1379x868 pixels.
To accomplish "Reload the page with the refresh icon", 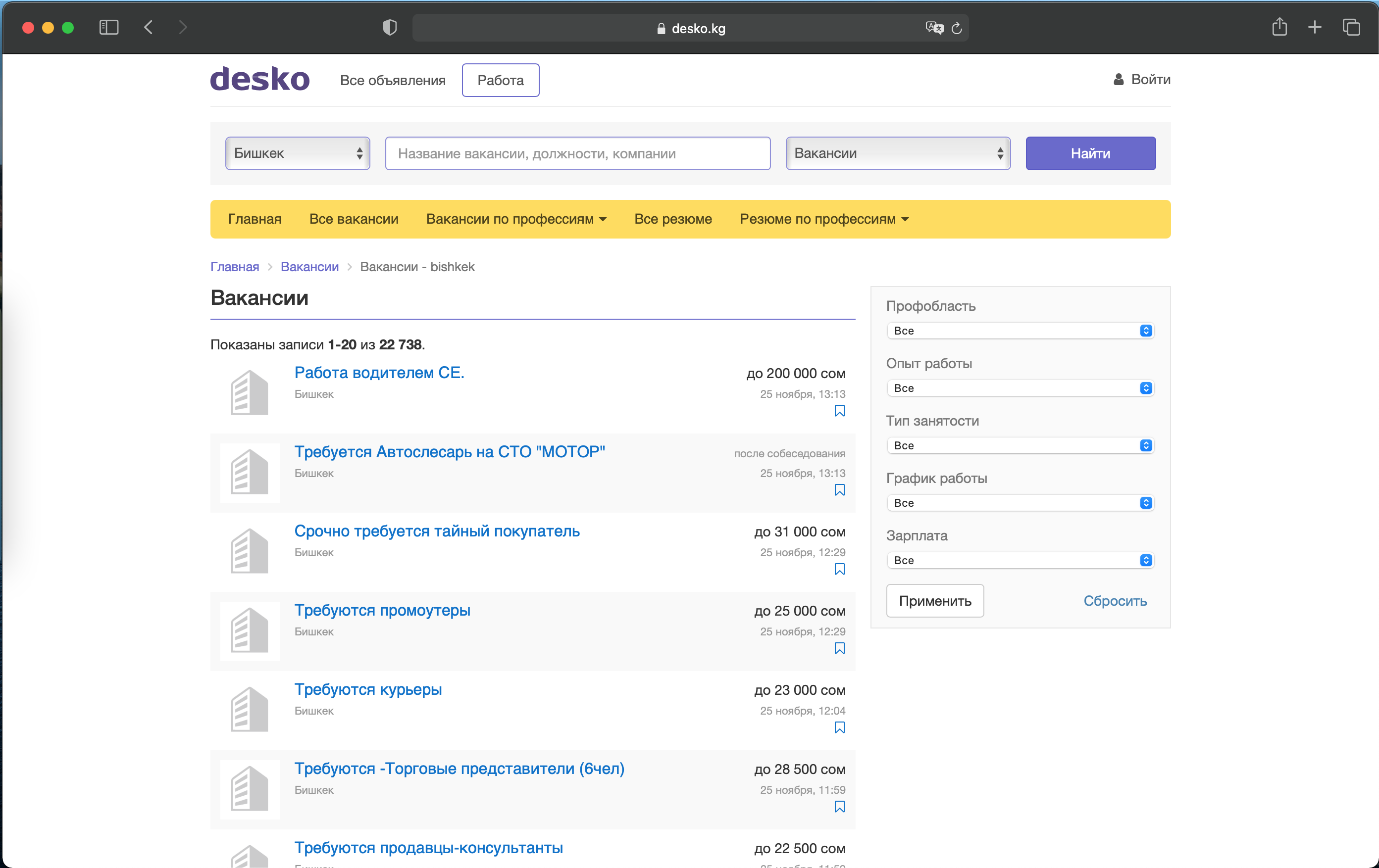I will [956, 28].
